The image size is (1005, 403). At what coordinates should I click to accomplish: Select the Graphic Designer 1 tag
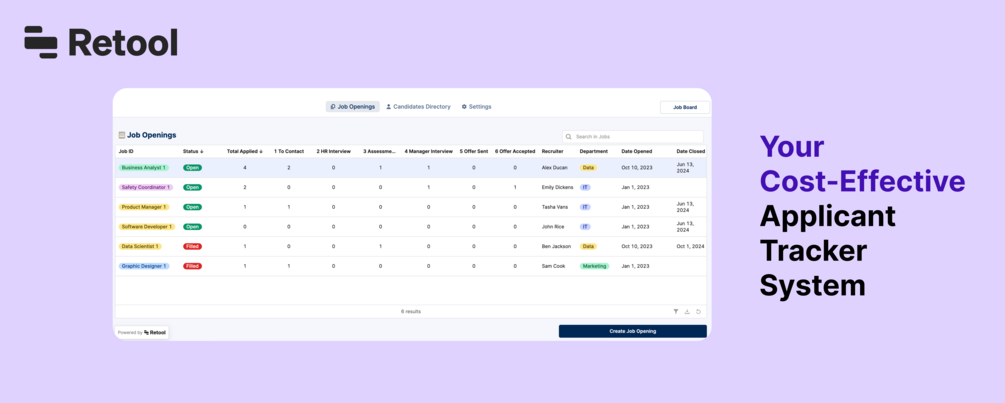tap(144, 266)
